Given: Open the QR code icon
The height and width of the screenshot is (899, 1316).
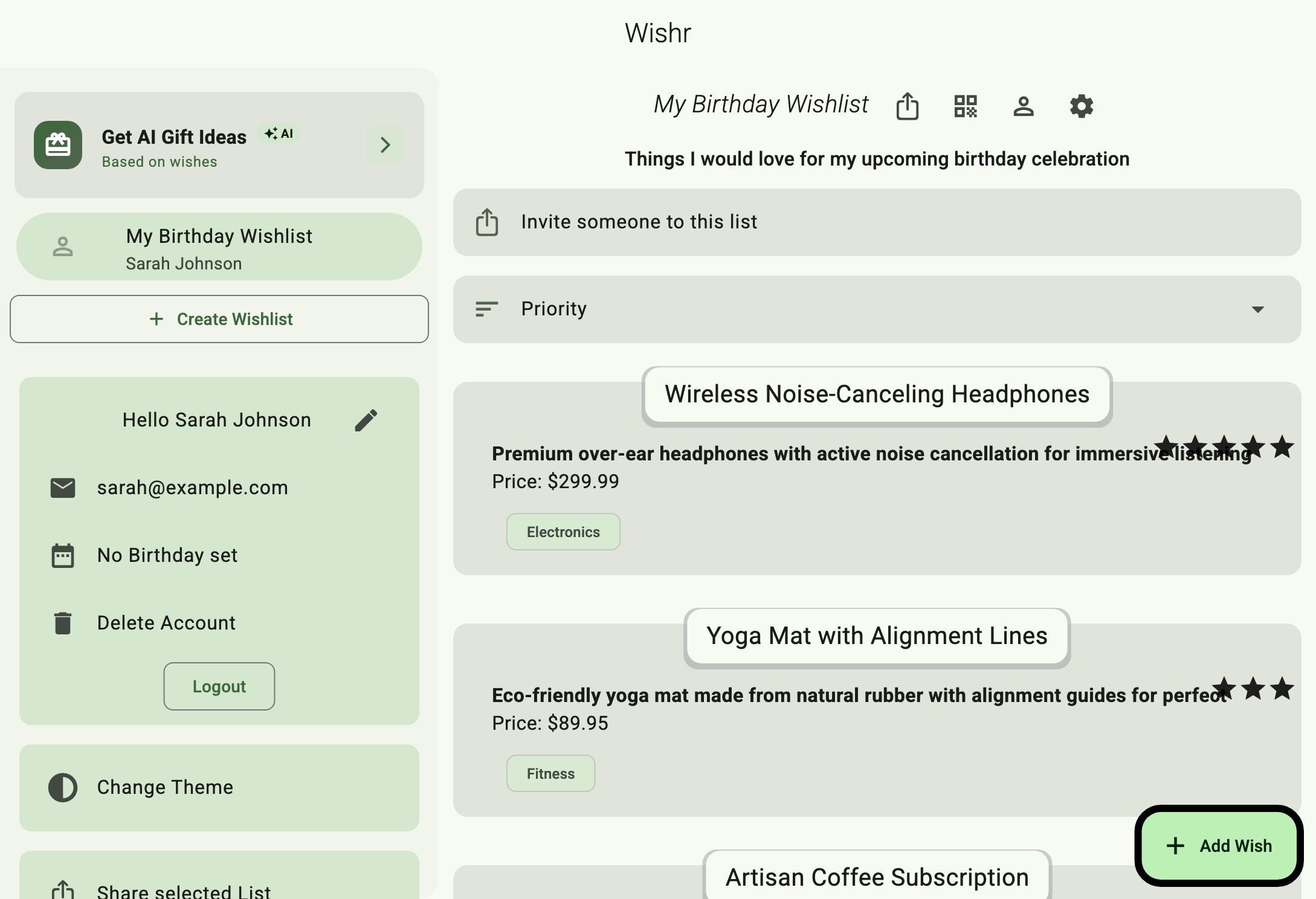Looking at the screenshot, I should [x=965, y=107].
